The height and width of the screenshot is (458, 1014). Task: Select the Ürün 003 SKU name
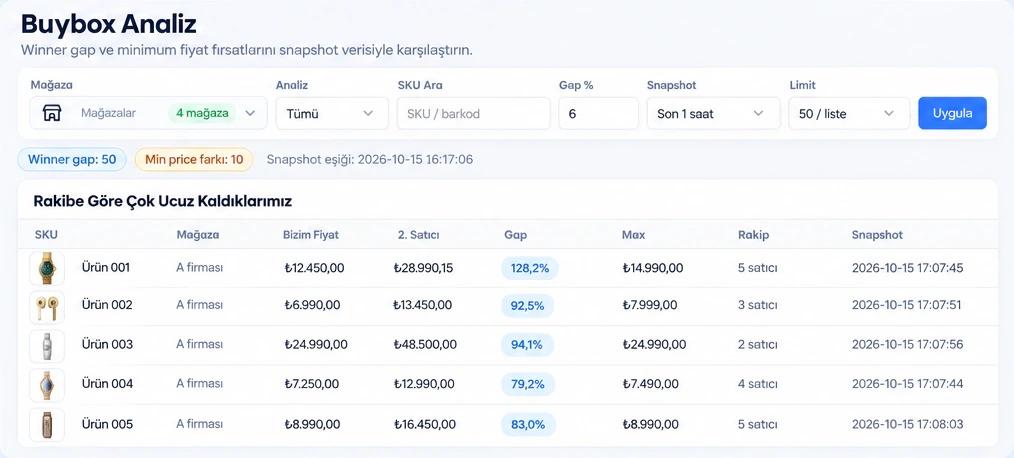click(107, 344)
